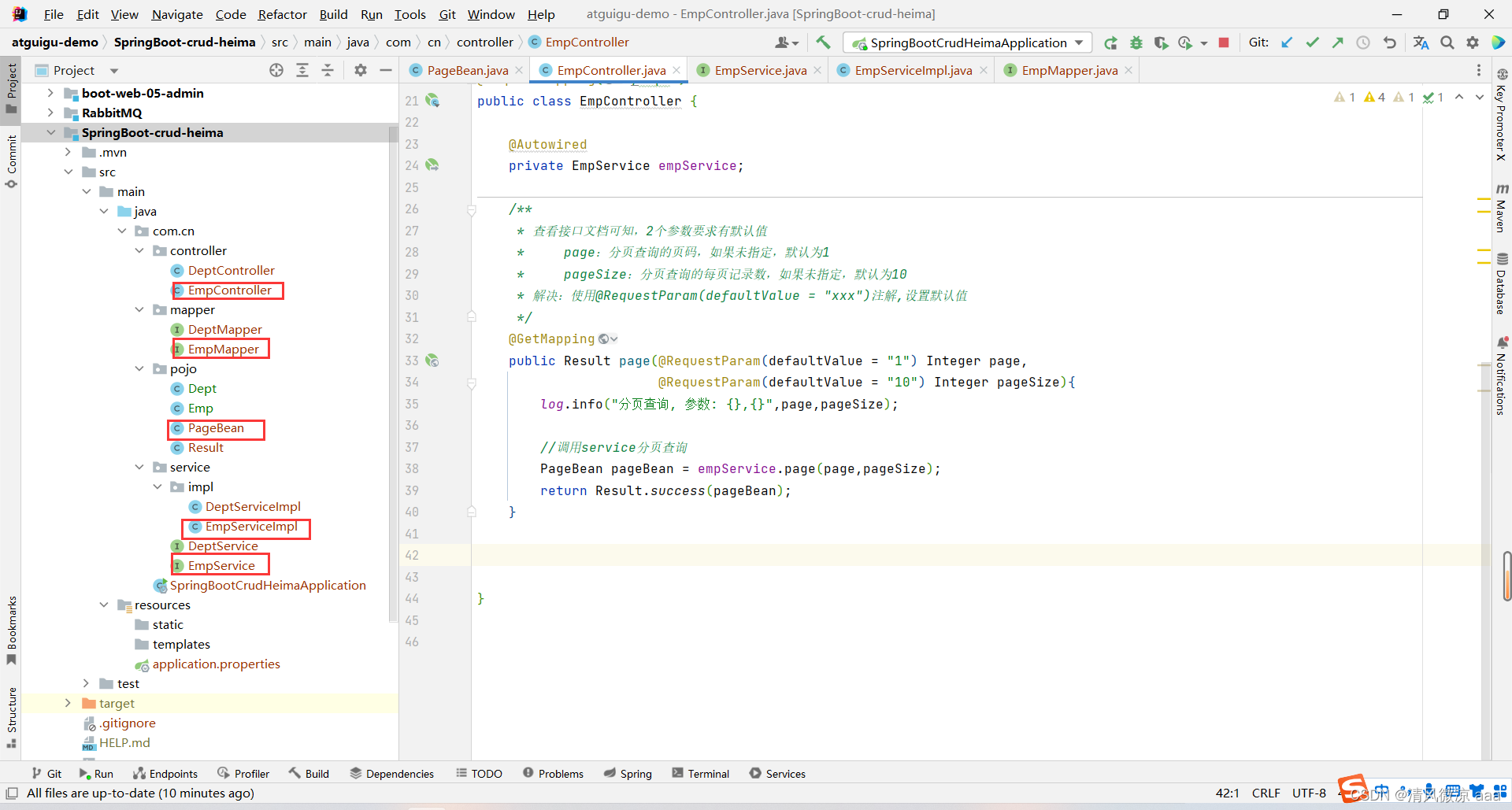Click SpringBoot-crud-heima breadcrumb
This screenshot has height=810, width=1512.
pyautogui.click(x=185, y=43)
